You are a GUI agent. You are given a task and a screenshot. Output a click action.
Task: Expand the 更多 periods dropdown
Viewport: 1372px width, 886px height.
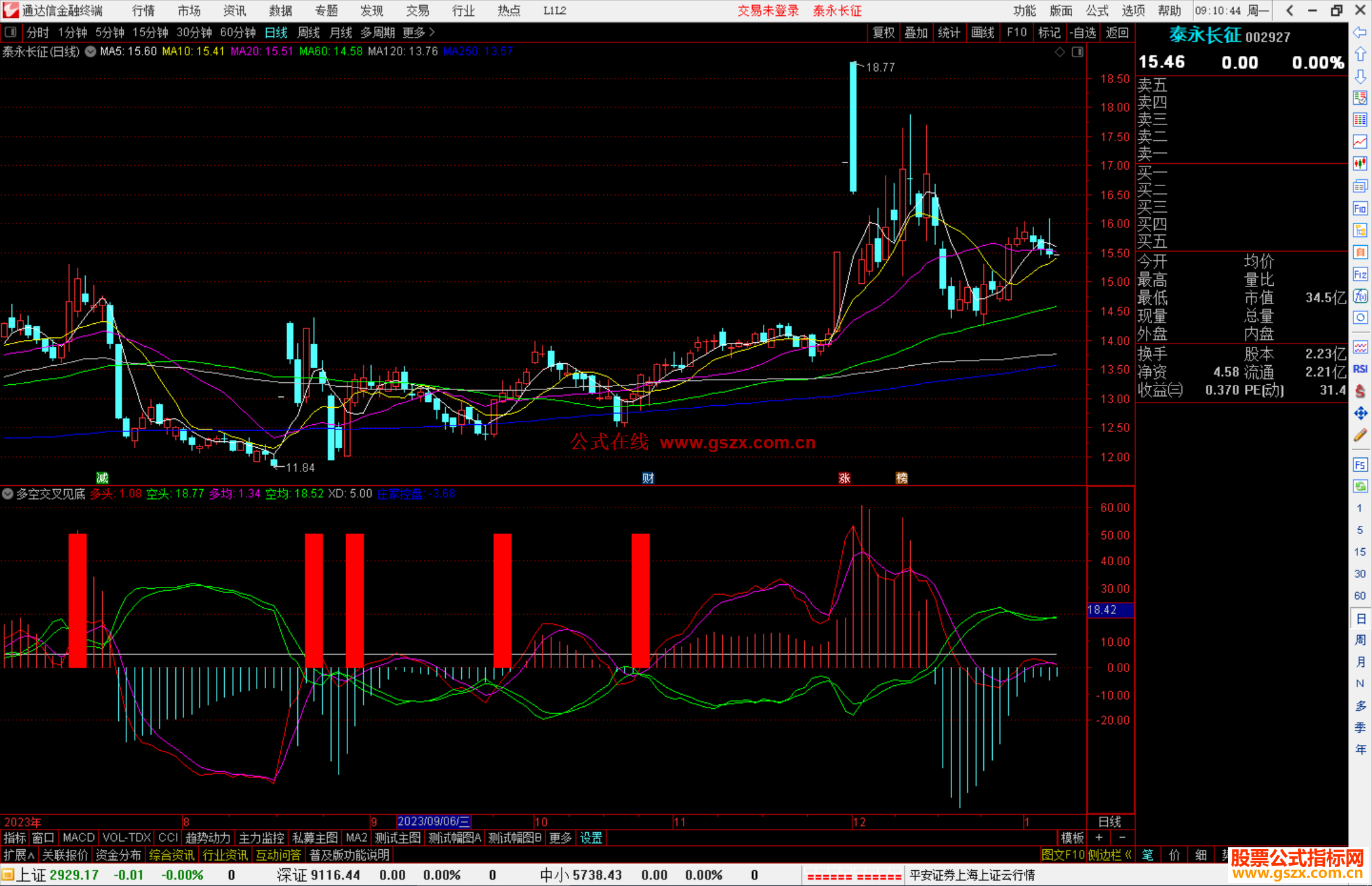point(419,32)
